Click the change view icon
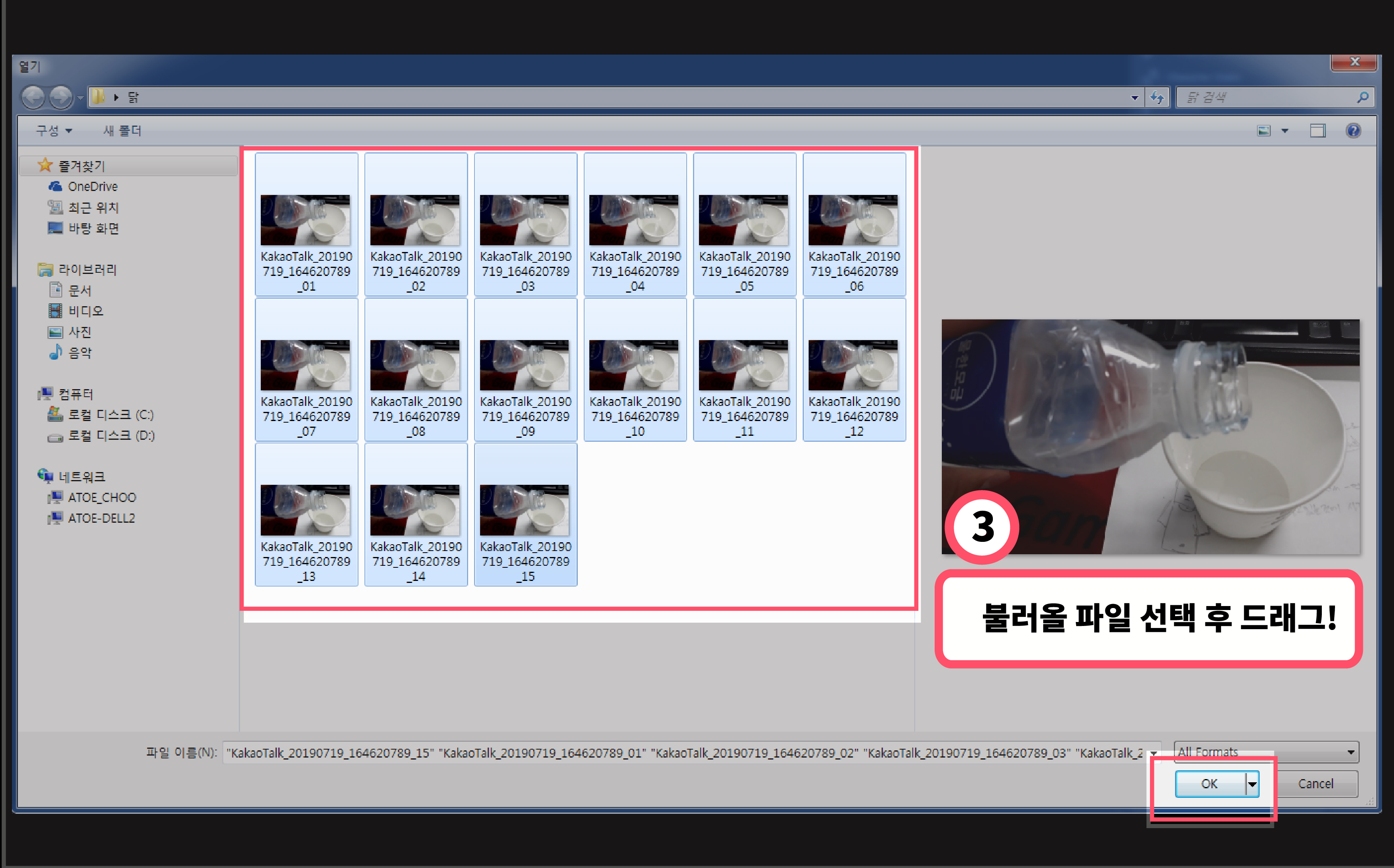Image resolution: width=1394 pixels, height=868 pixels. (1264, 131)
